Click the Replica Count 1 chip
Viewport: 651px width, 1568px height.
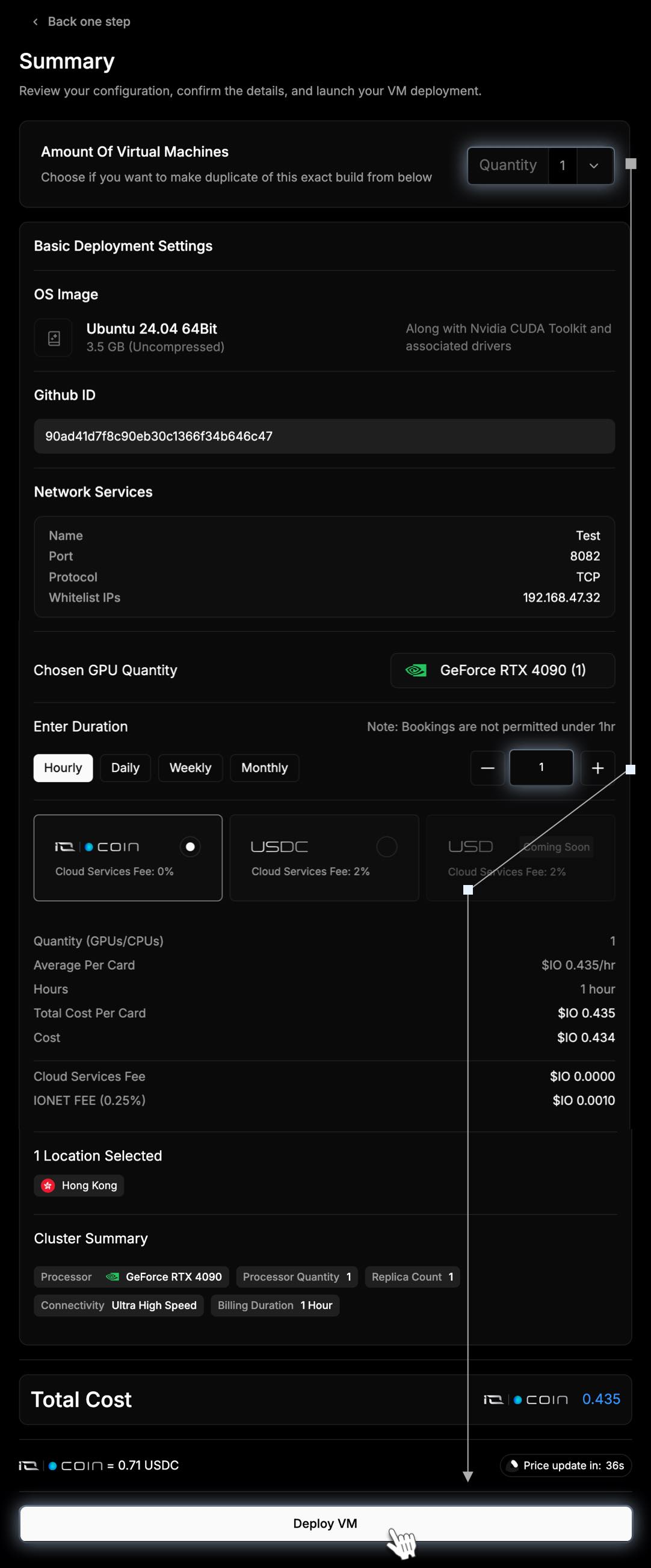(412, 1276)
